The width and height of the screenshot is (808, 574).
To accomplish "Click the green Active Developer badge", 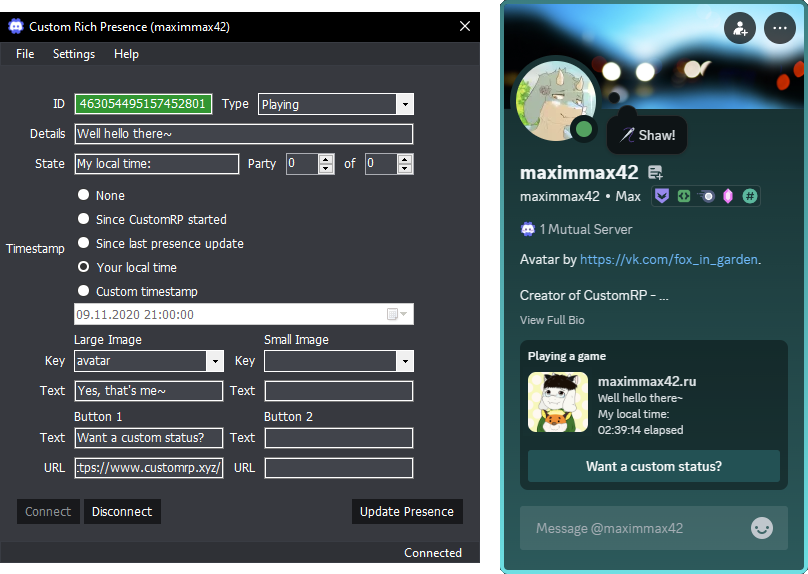I will (684, 196).
